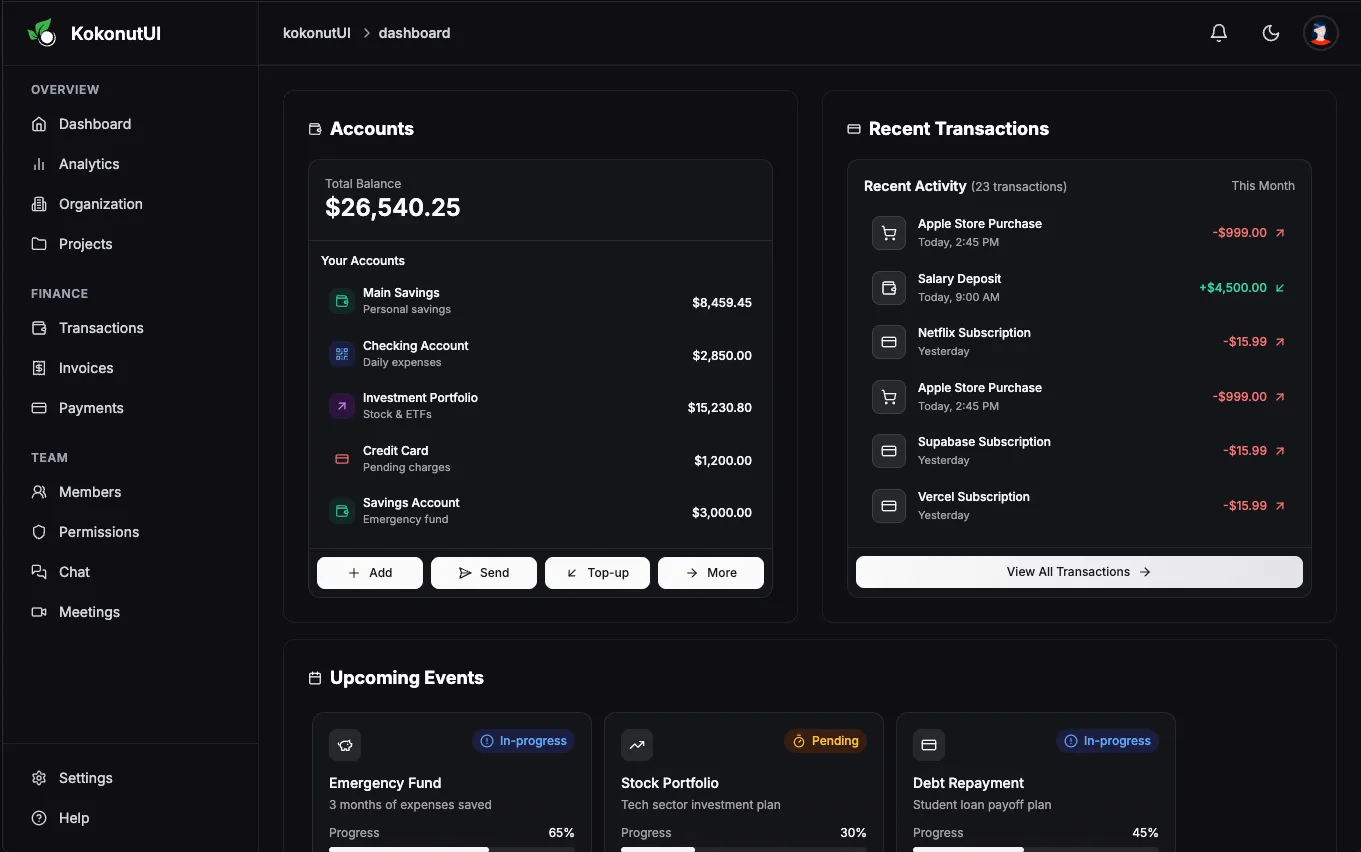This screenshot has width=1361, height=852.
Task: Open Analytics in the sidebar
Action: [89, 164]
